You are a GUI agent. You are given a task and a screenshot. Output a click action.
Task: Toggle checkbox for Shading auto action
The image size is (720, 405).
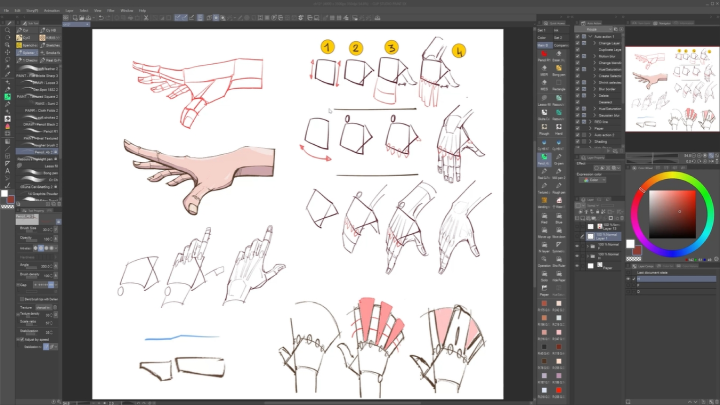tap(578, 141)
